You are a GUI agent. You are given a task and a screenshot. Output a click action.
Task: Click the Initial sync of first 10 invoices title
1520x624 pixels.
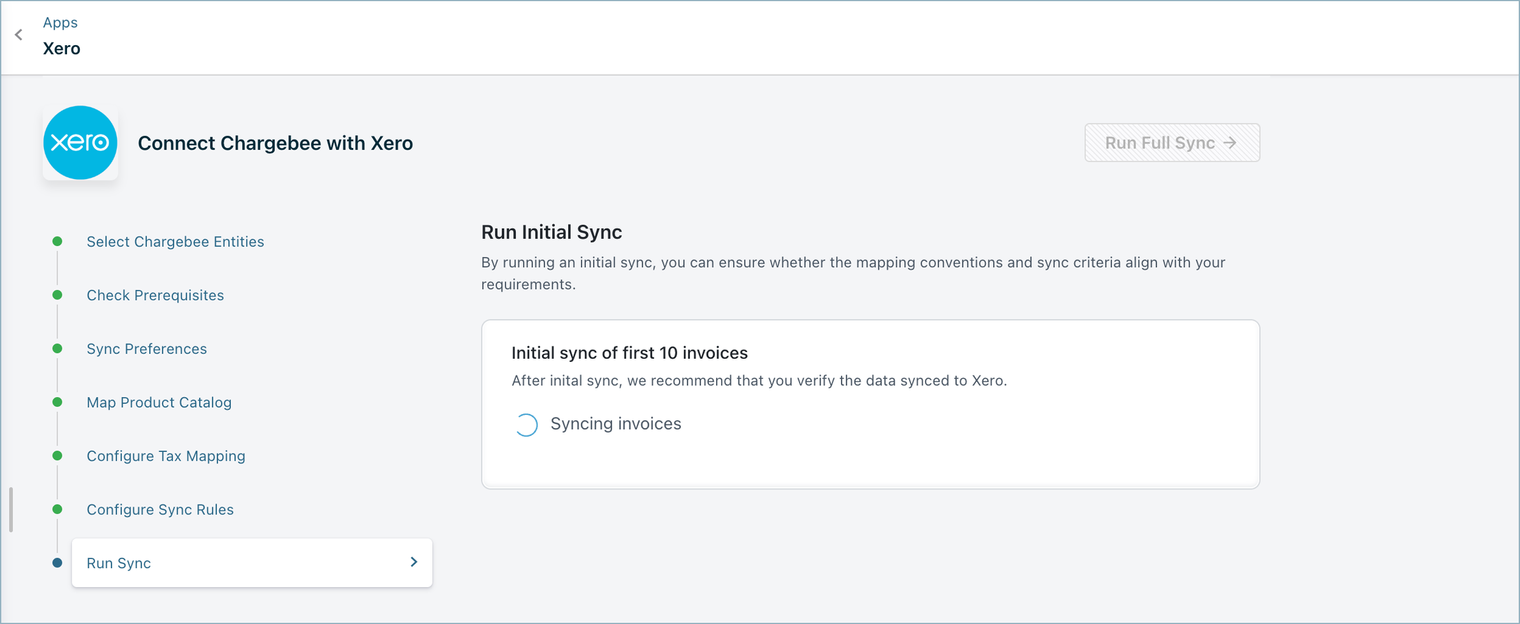(629, 353)
